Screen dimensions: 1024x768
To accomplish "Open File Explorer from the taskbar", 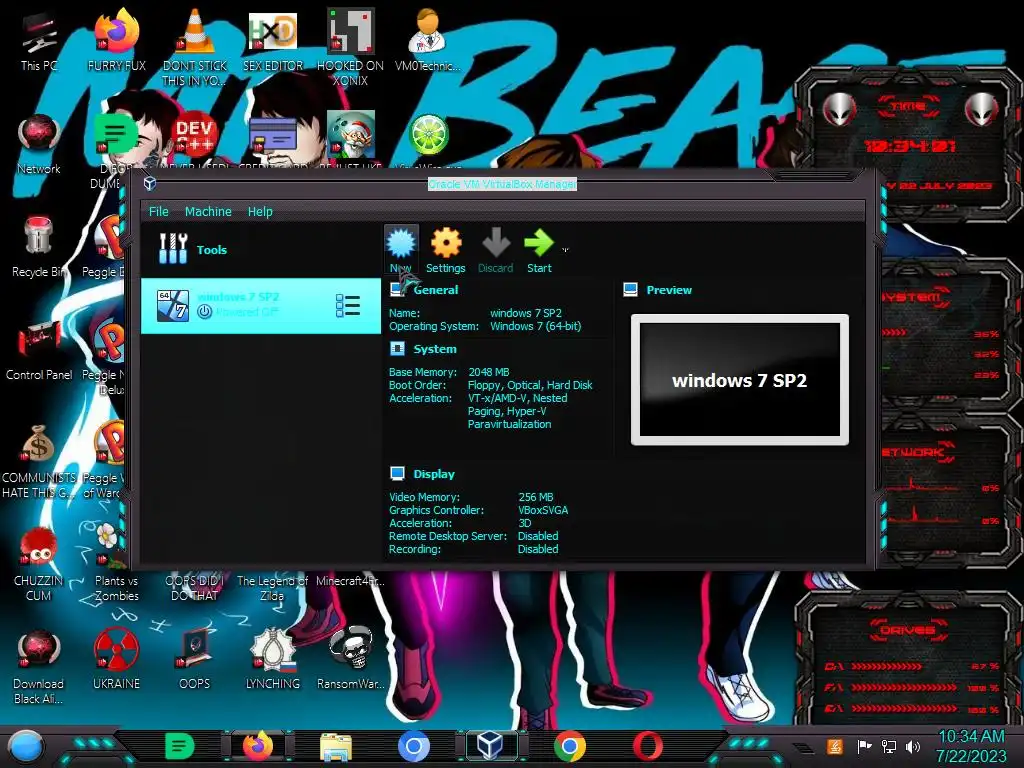I will click(336, 747).
